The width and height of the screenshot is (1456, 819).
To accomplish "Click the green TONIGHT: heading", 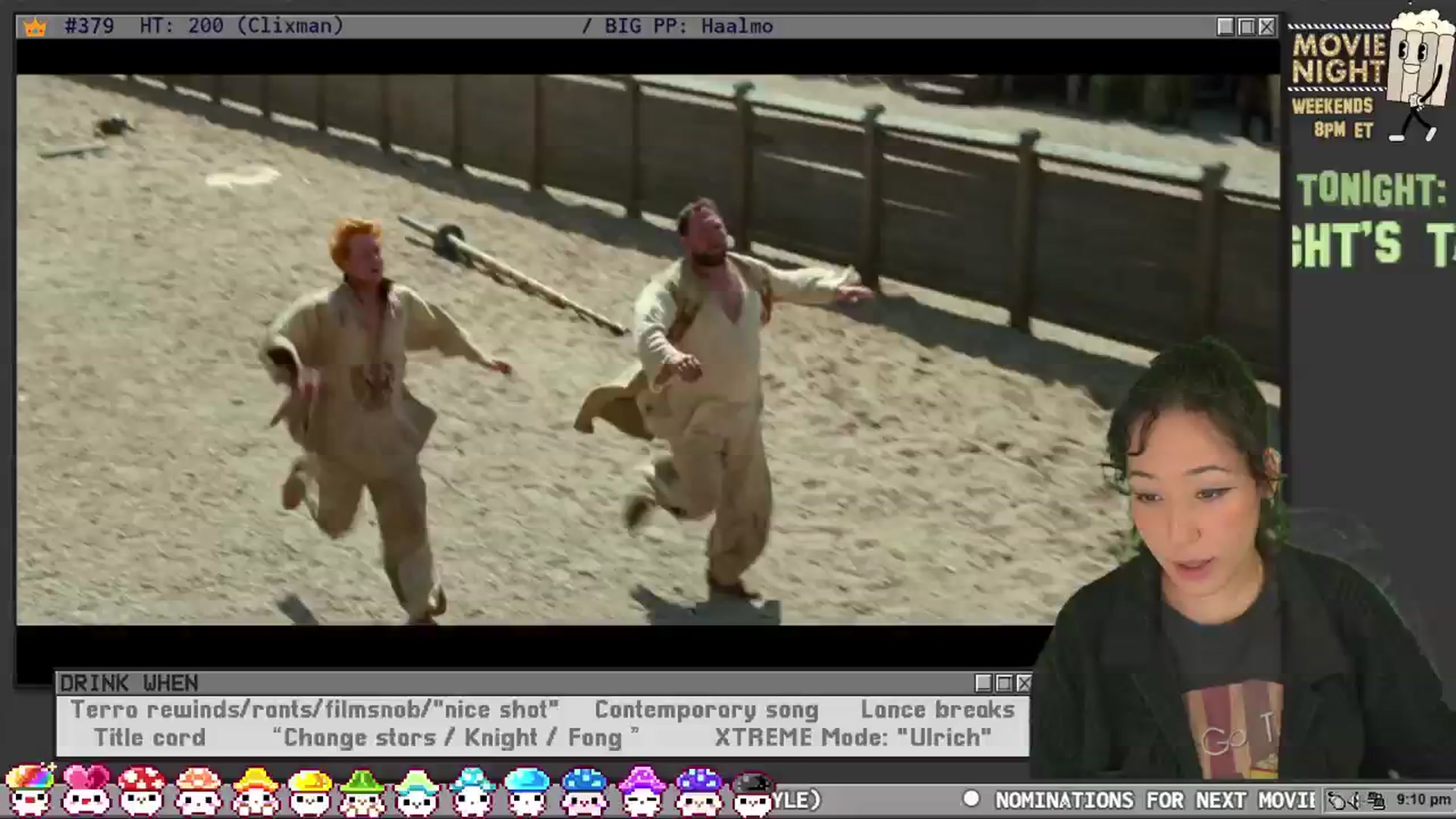I will [1371, 190].
